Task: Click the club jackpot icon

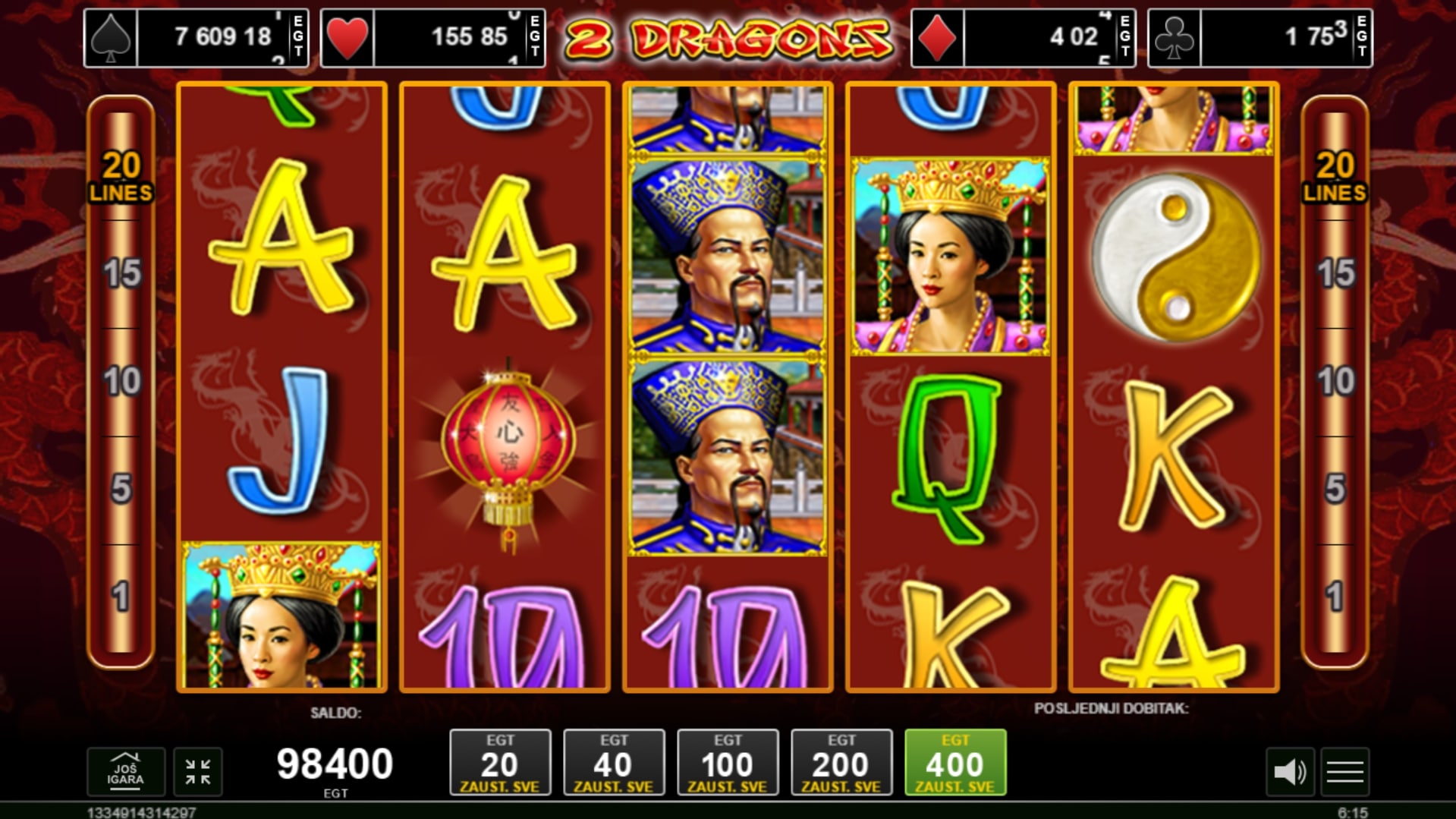Action: (x=1175, y=37)
